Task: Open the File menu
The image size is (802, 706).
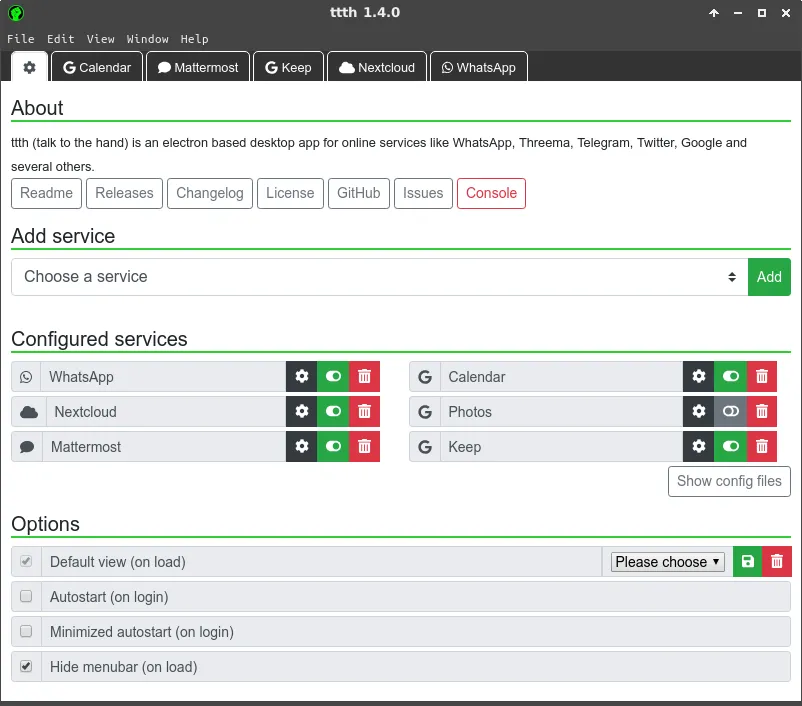Action: coord(20,39)
